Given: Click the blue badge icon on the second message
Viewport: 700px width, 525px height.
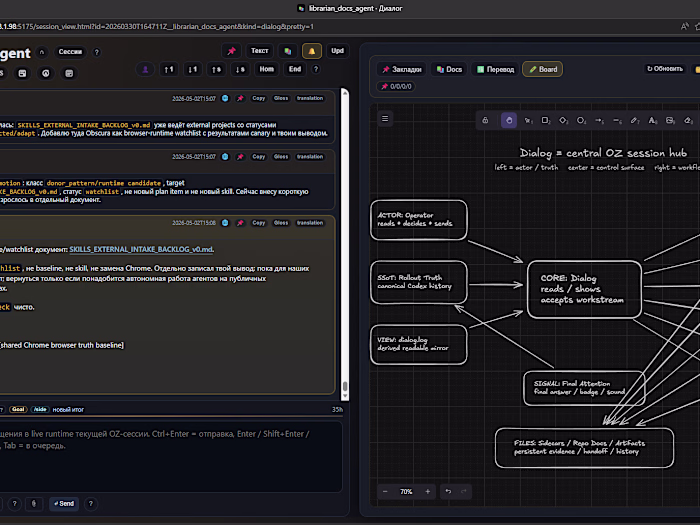Looking at the screenshot, I should [225, 157].
